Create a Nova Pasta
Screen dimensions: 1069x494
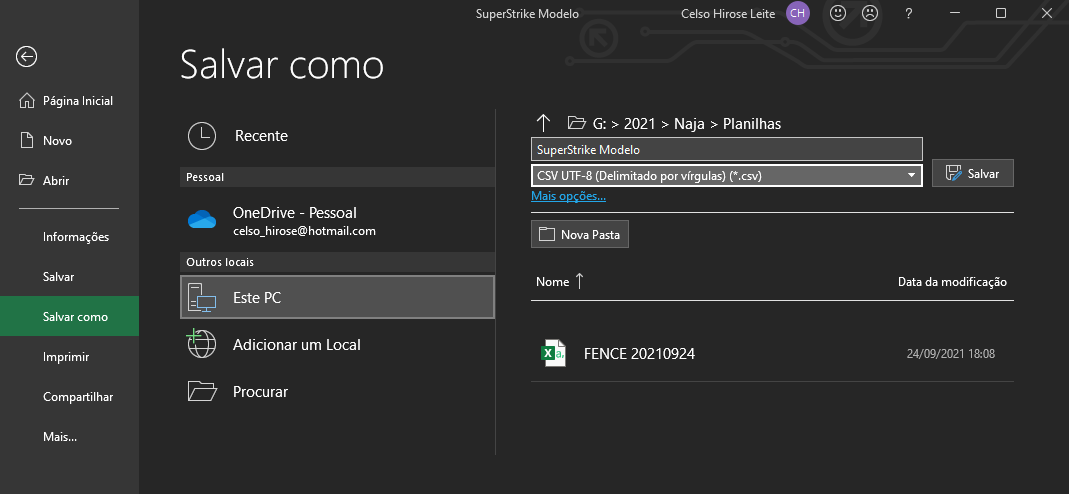[x=580, y=234]
